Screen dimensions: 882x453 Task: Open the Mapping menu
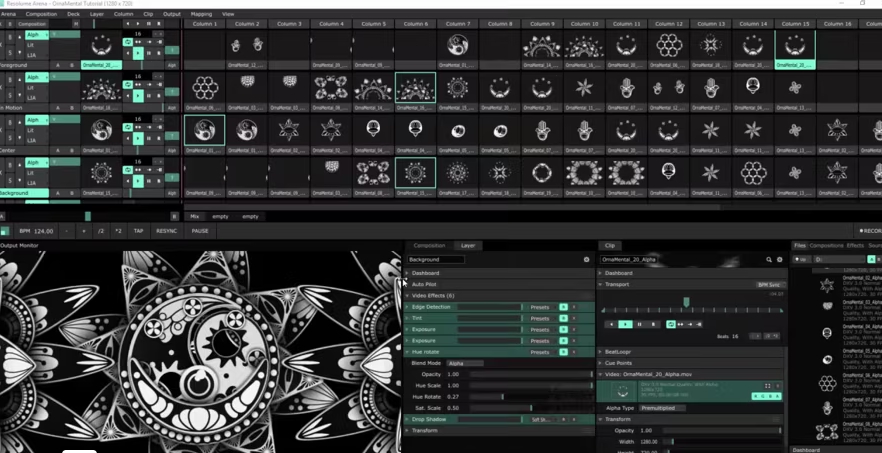pyautogui.click(x=201, y=14)
